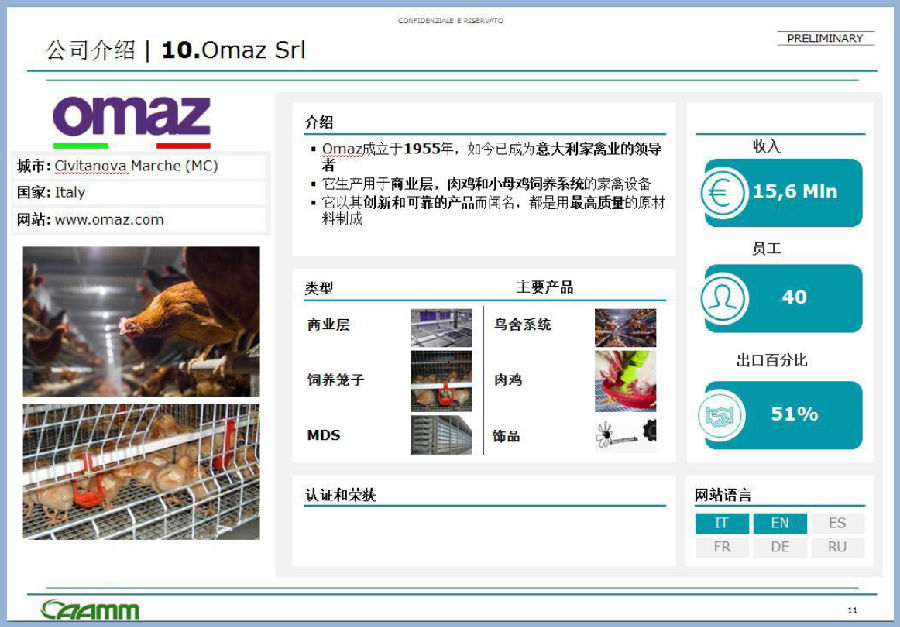
Task: Click the 肉鸡 broiler feeder thumbnail
Action: click(x=626, y=381)
